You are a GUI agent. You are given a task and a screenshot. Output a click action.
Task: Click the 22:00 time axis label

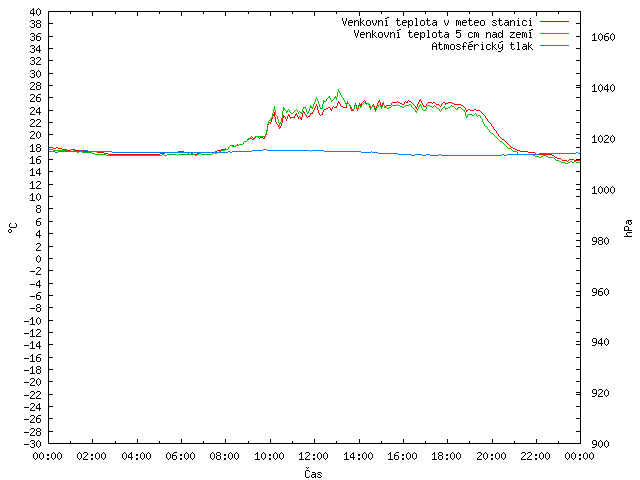pyautogui.click(x=536, y=456)
